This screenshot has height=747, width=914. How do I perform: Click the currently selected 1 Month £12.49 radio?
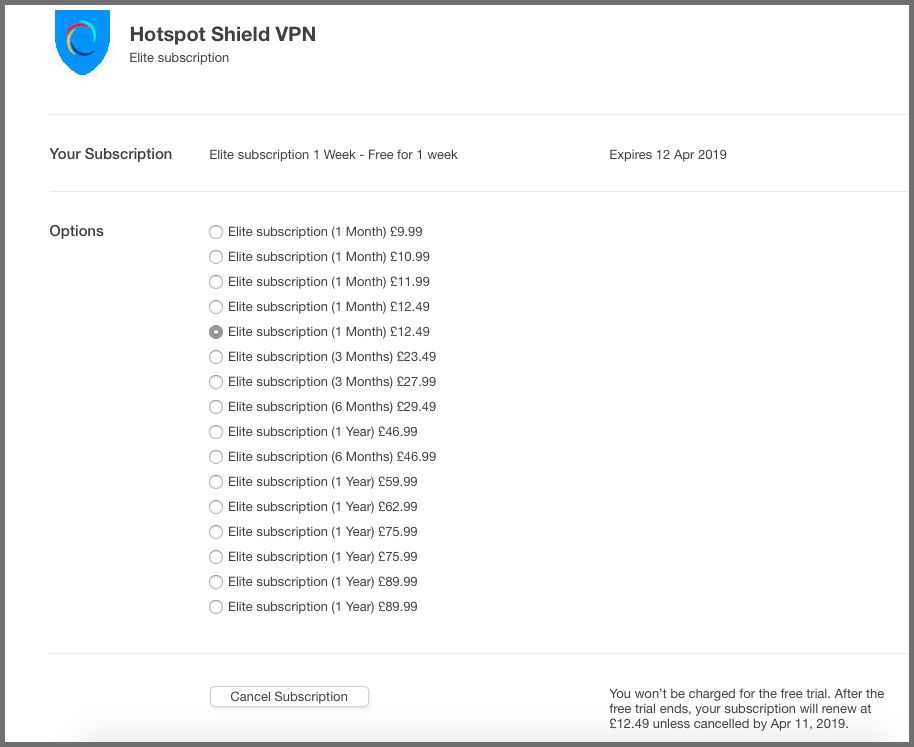tap(216, 332)
